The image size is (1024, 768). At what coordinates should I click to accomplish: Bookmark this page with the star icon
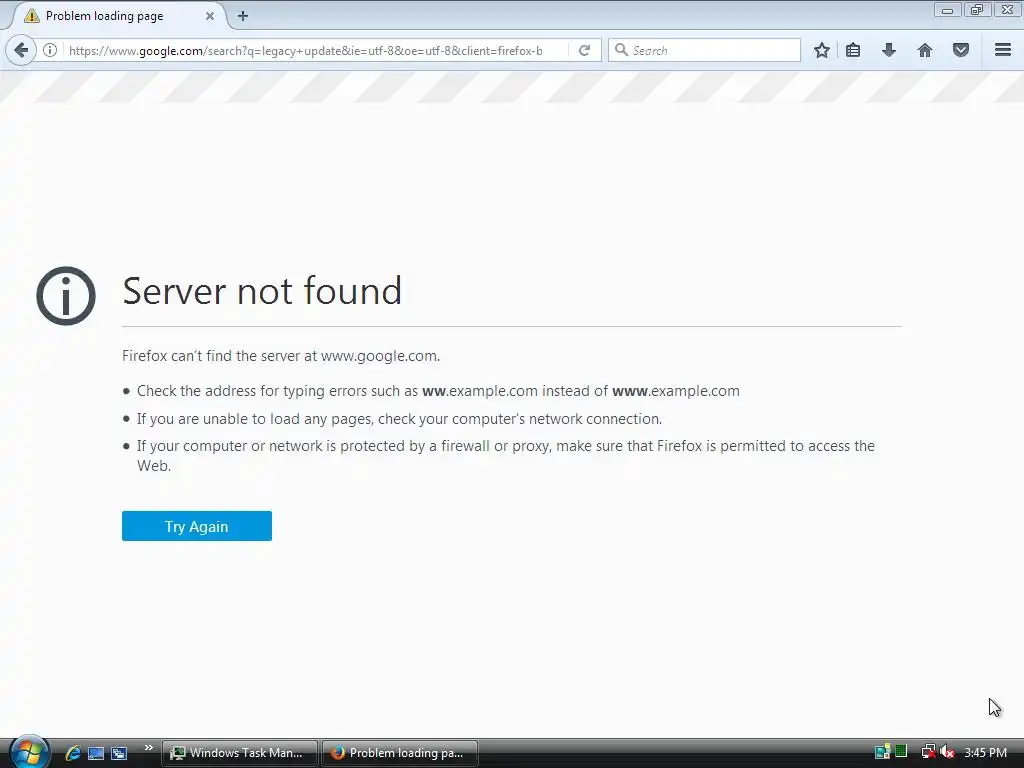click(x=822, y=50)
